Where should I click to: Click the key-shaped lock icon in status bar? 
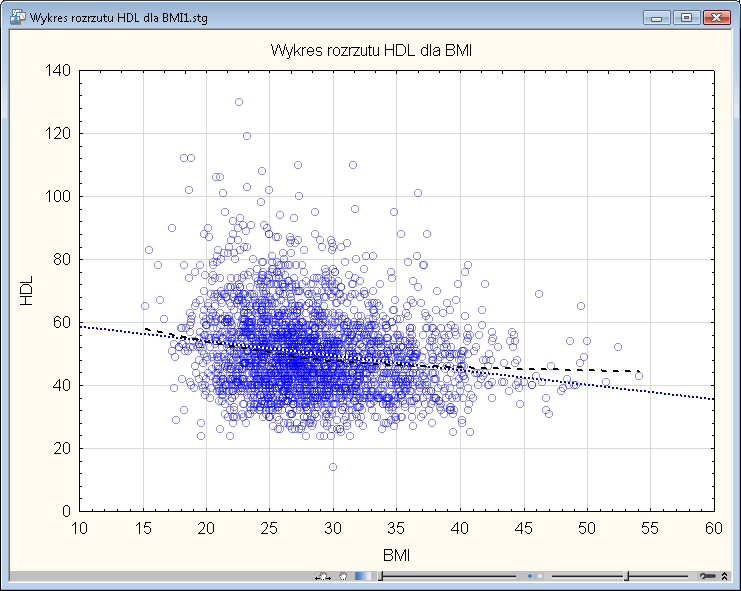[x=708, y=576]
